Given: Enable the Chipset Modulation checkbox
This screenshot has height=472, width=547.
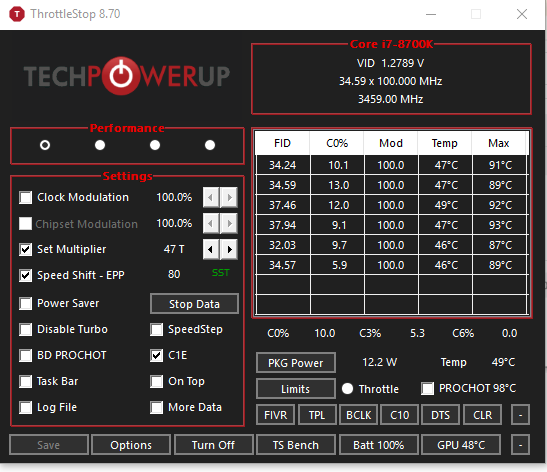Looking at the screenshot, I should point(25,224).
